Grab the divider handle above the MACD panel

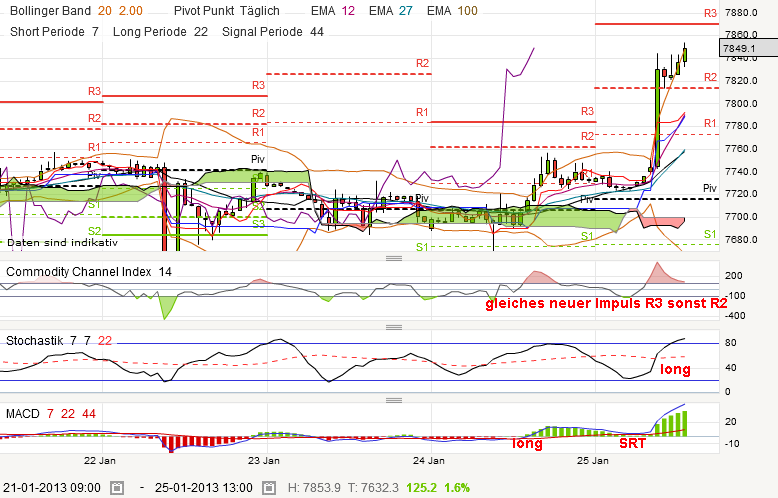click(394, 401)
